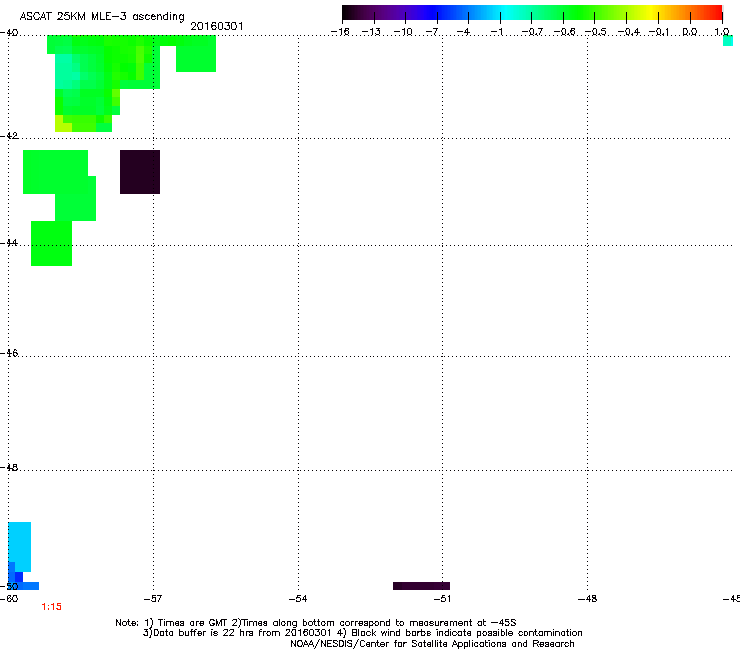Click the "-60" longitude axis label
Image resolution: width=740 pixels, height=650 pixels.
[9, 599]
